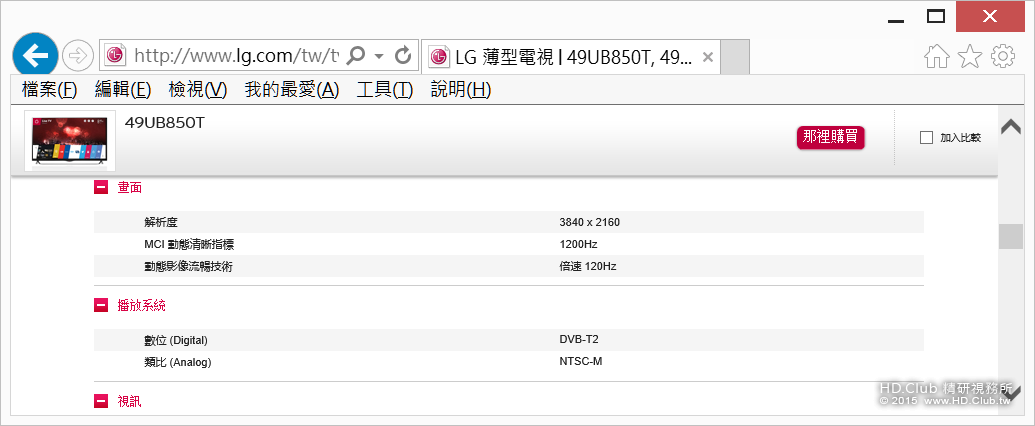Select the LG 薄型電視 browser tab
The width and height of the screenshot is (1035, 426).
coord(570,57)
